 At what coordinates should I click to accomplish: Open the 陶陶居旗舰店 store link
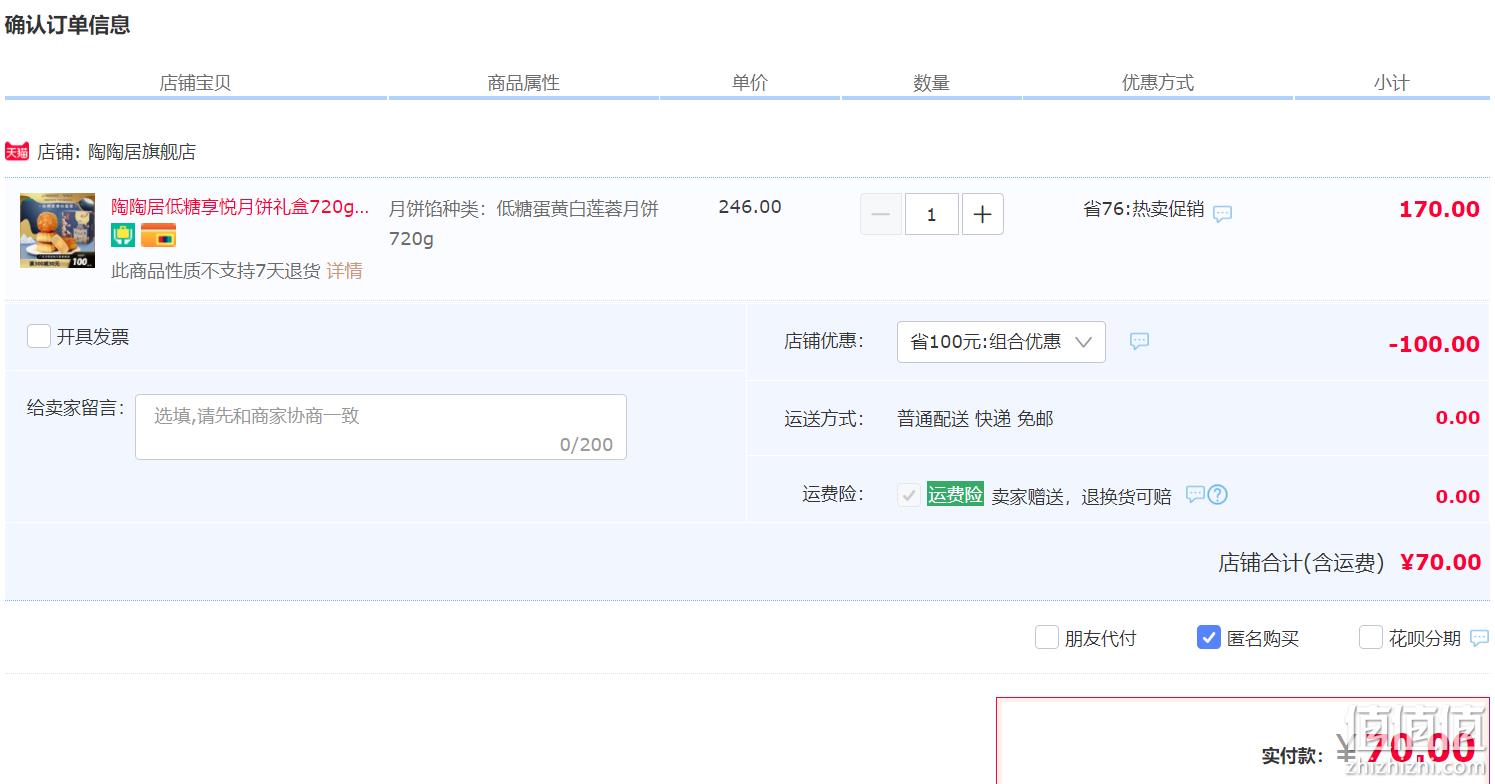[142, 152]
